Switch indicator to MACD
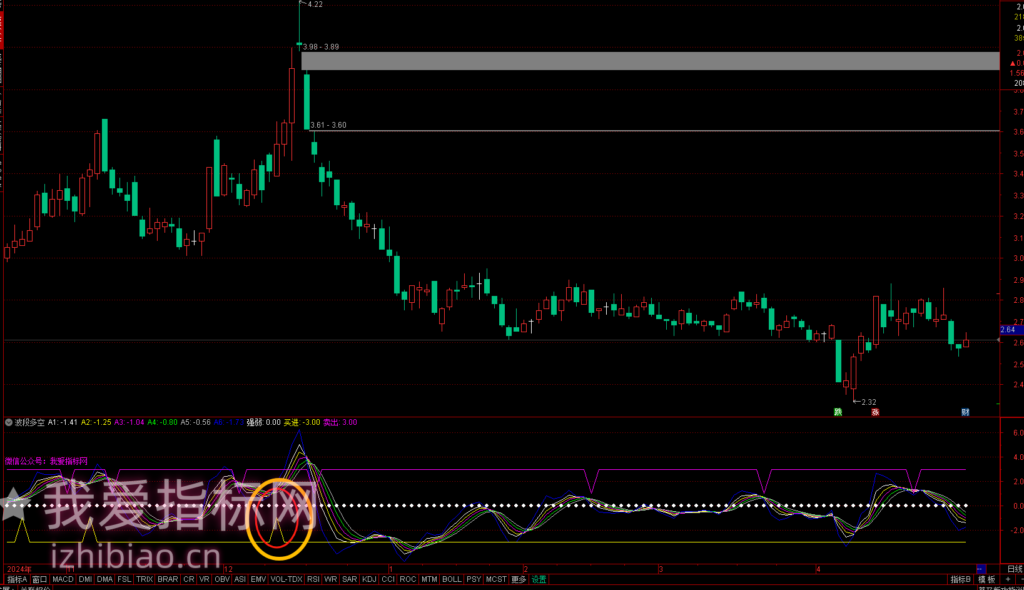This screenshot has width=1024, height=590. (x=63, y=580)
